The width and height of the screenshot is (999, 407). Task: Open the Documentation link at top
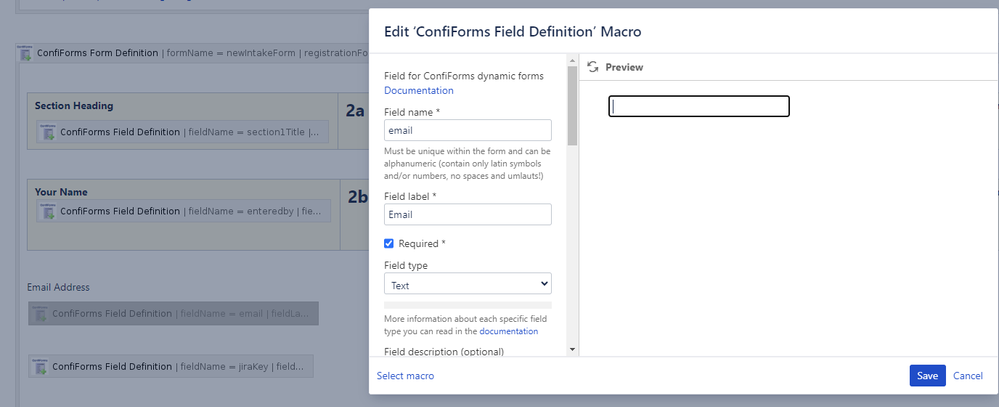pyautogui.click(x=419, y=90)
